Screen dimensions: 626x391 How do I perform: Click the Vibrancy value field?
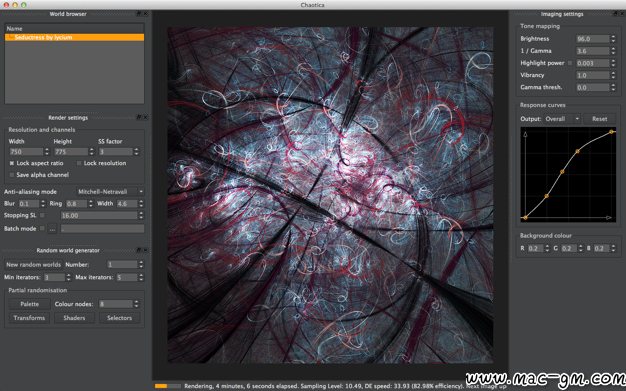tap(593, 75)
